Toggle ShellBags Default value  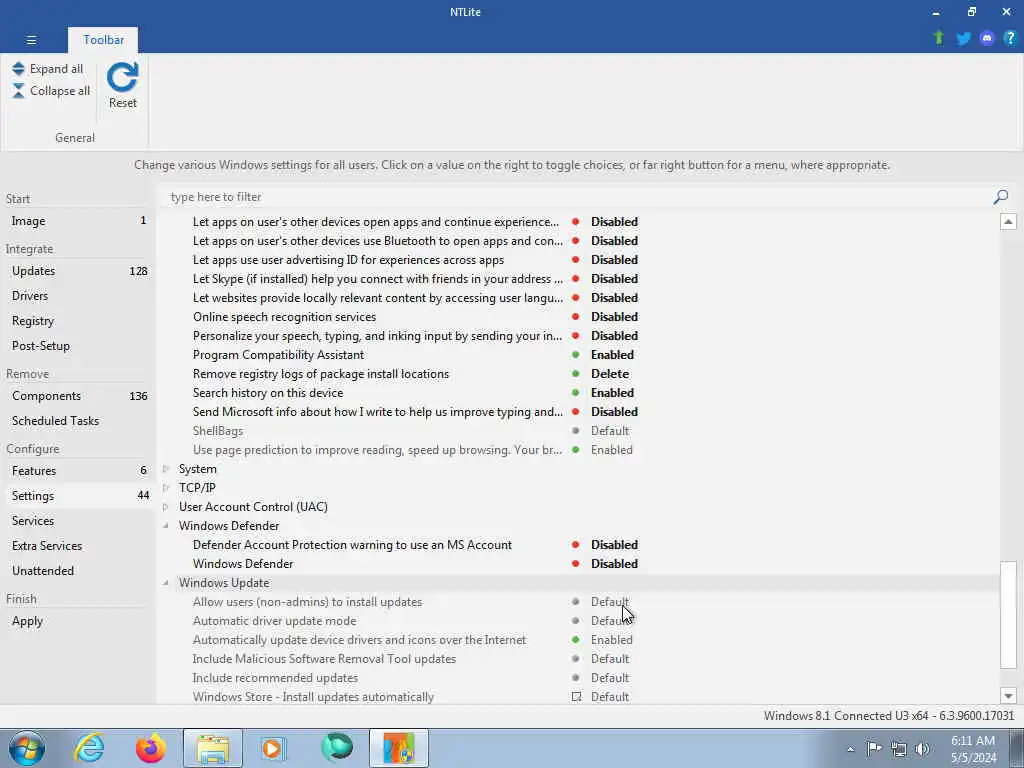click(x=610, y=431)
